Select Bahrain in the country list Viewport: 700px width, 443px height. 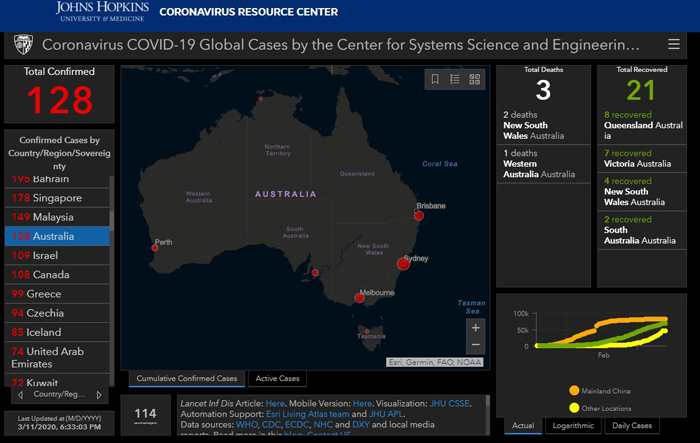[57, 181]
